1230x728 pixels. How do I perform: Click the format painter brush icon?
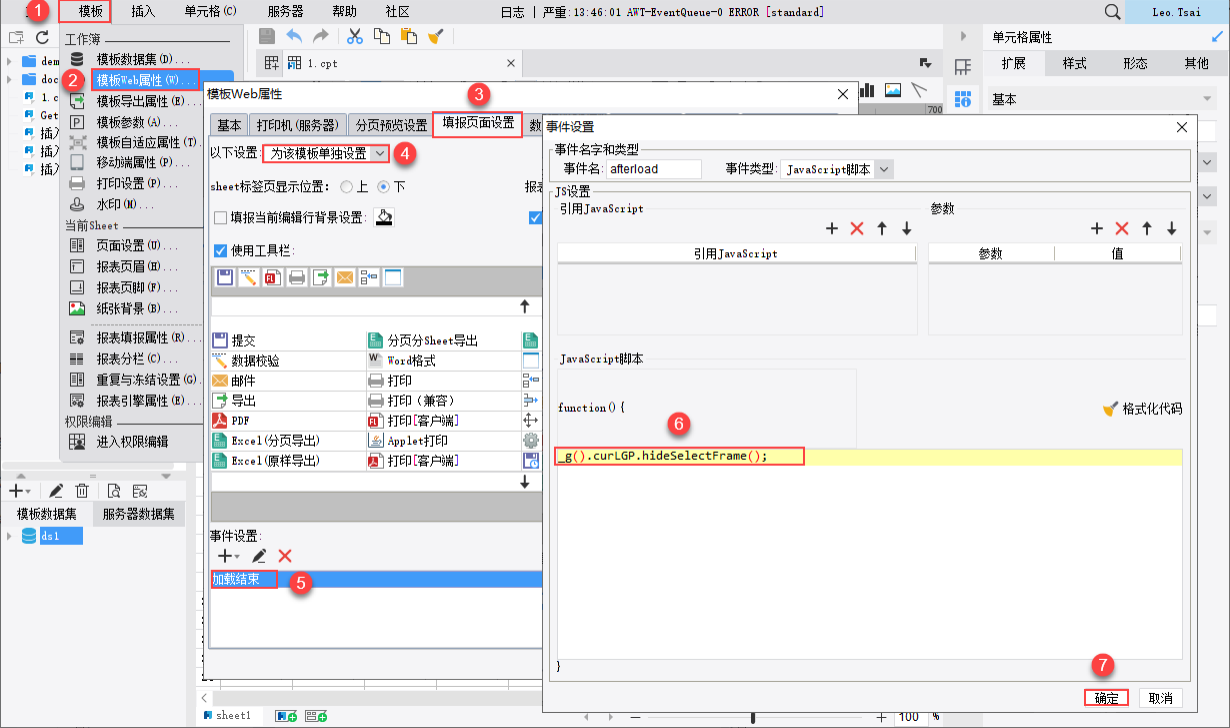pyautogui.click(x=435, y=36)
